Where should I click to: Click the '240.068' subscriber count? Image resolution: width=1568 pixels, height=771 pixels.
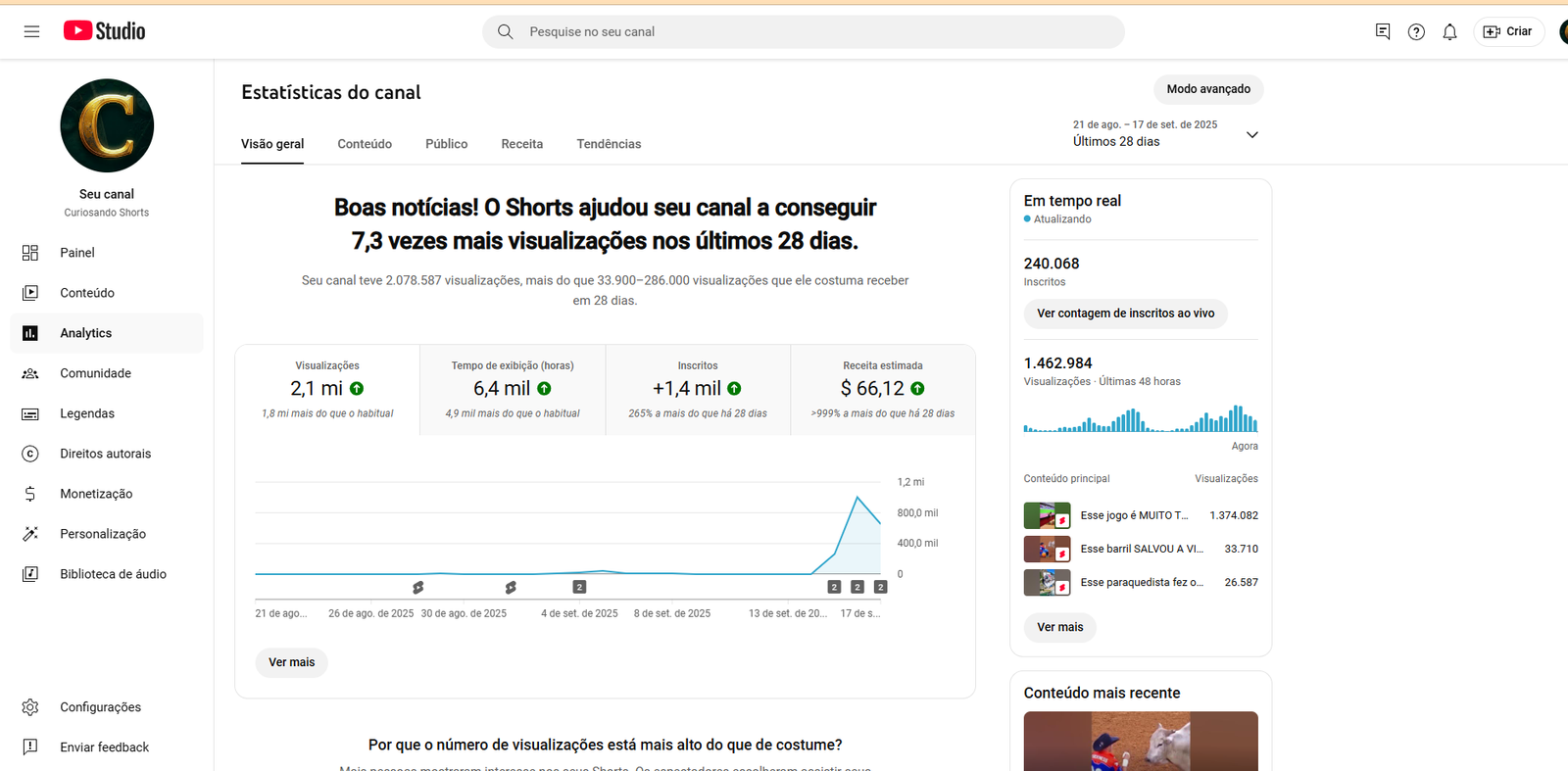click(1052, 264)
